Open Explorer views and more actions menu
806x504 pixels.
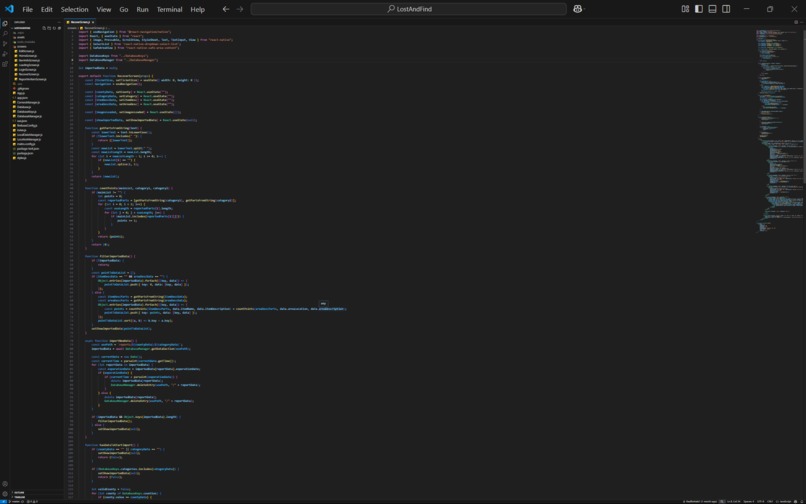(59, 22)
